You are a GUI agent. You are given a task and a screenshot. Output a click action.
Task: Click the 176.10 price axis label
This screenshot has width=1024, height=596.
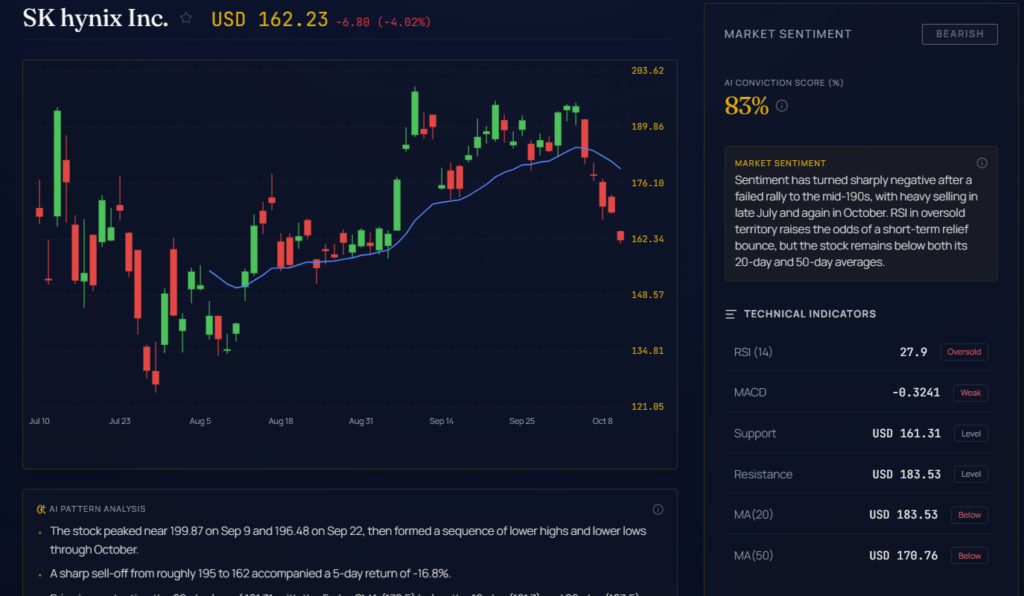[x=647, y=183]
